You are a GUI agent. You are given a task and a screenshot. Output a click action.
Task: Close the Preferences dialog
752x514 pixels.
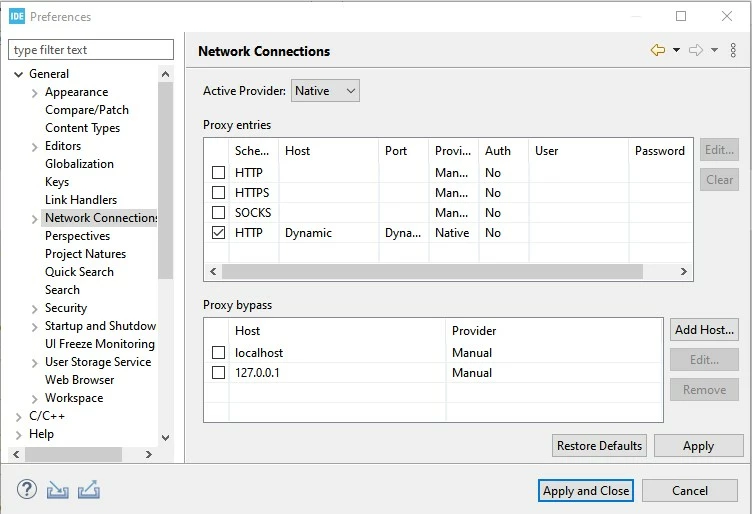click(727, 16)
